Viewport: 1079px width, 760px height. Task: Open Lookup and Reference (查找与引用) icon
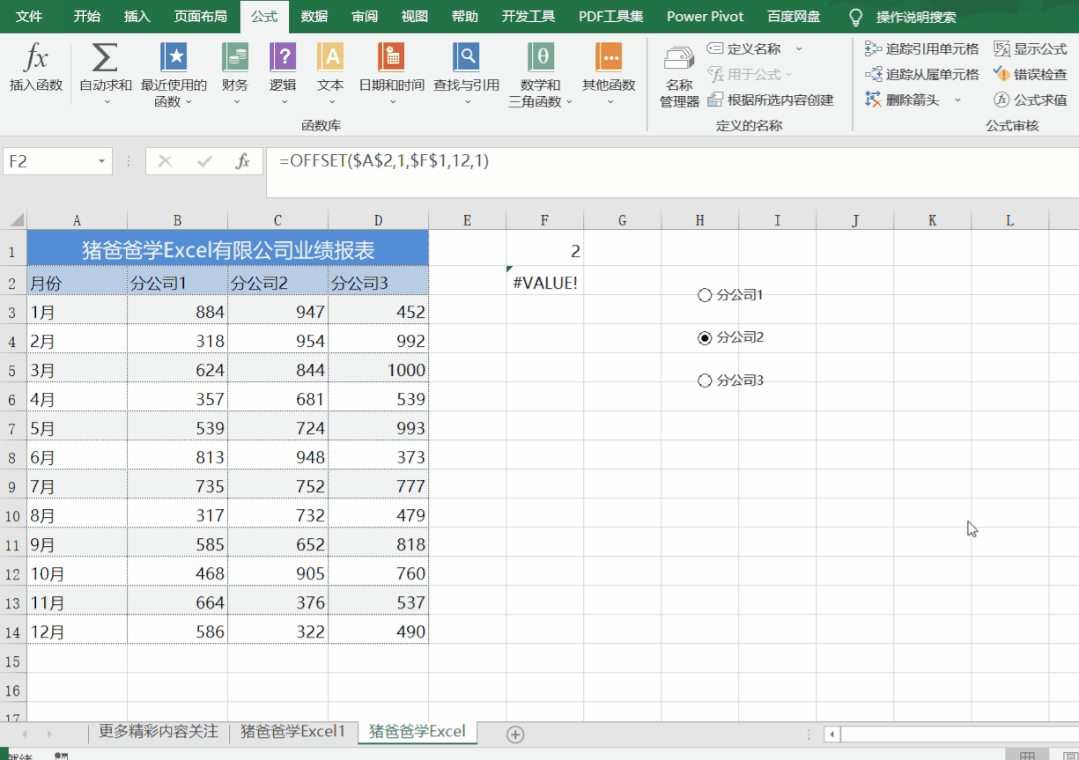466,58
